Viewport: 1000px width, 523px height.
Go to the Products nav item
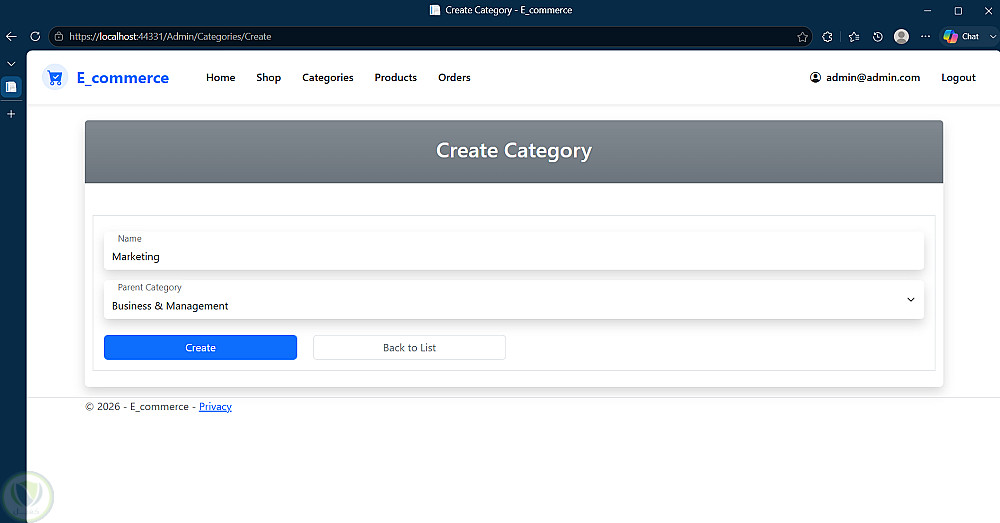(x=395, y=78)
